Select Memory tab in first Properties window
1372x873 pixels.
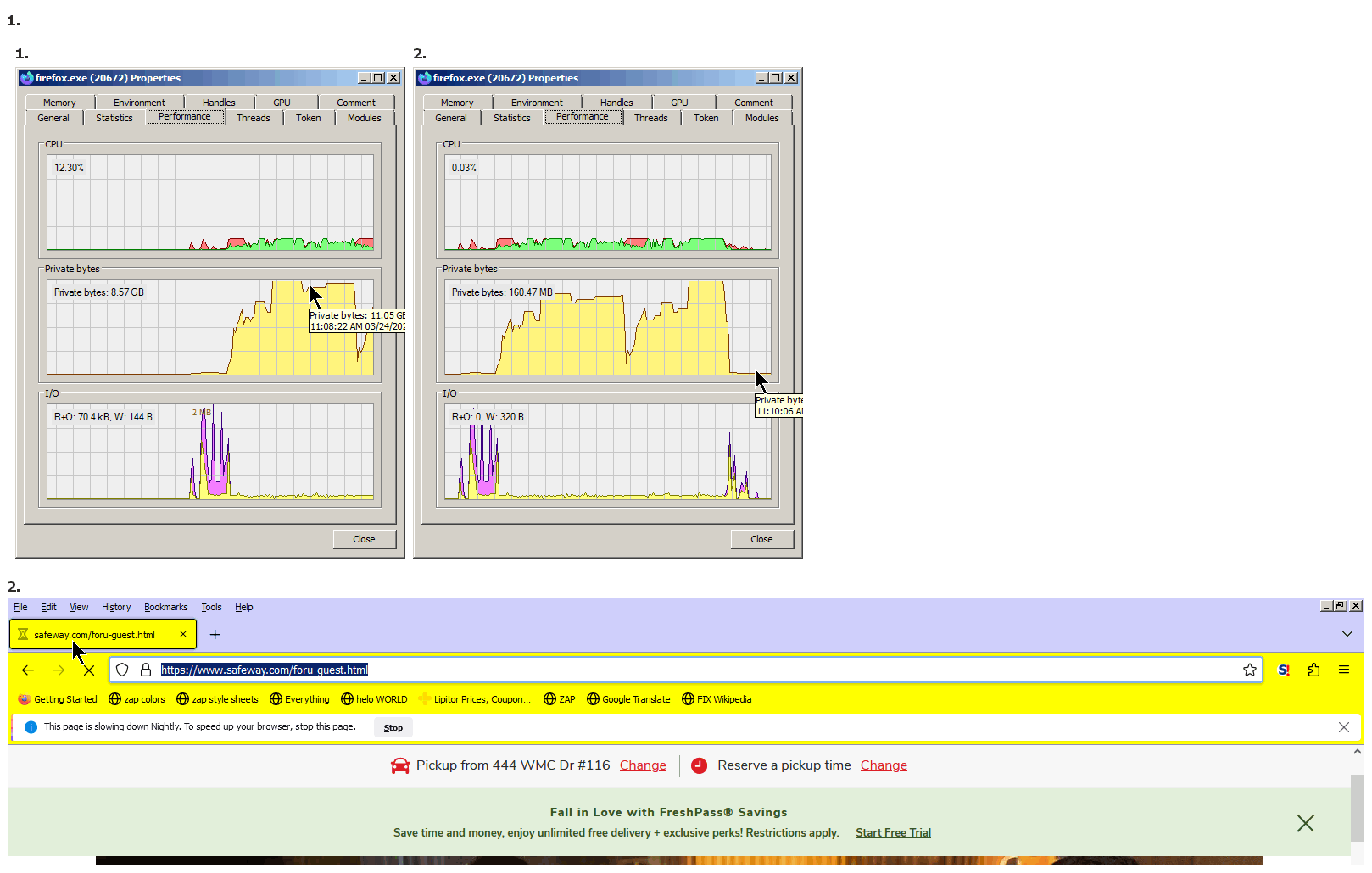point(59,103)
